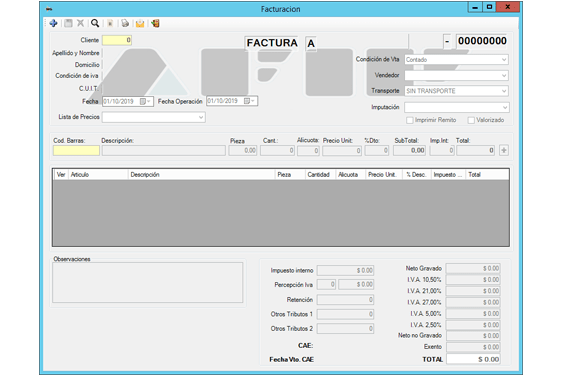Click the FACTURA document type label
Screen dimensions: 563x375
272,43
